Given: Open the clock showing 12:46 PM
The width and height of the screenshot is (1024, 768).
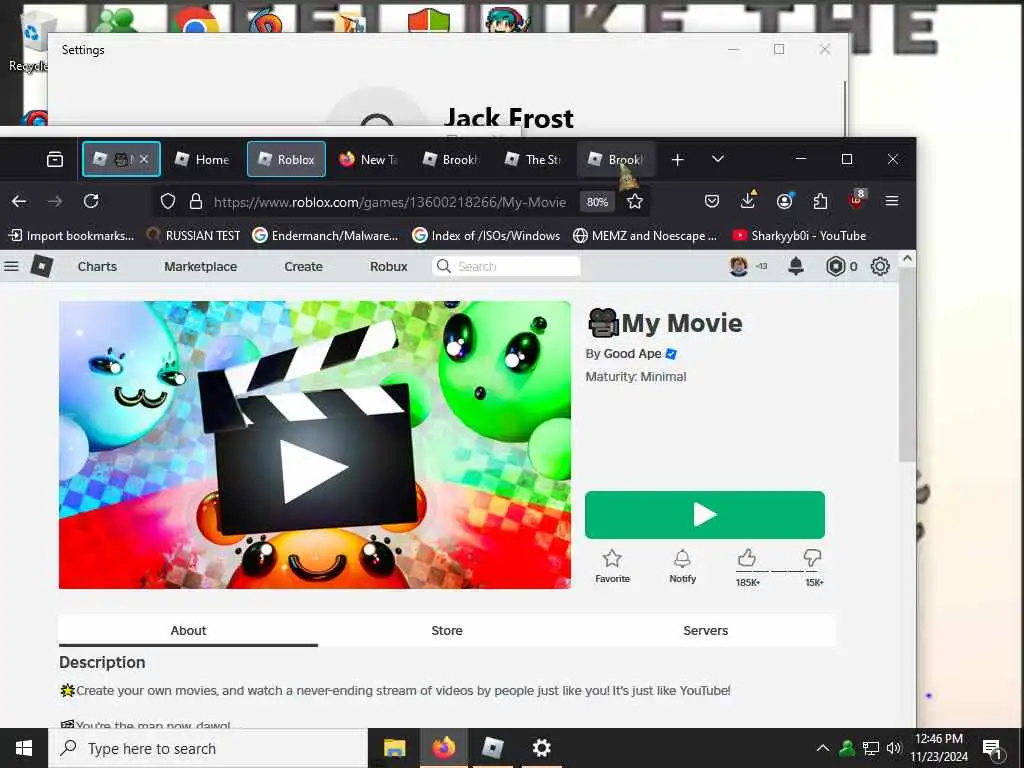Looking at the screenshot, I should pos(938,748).
